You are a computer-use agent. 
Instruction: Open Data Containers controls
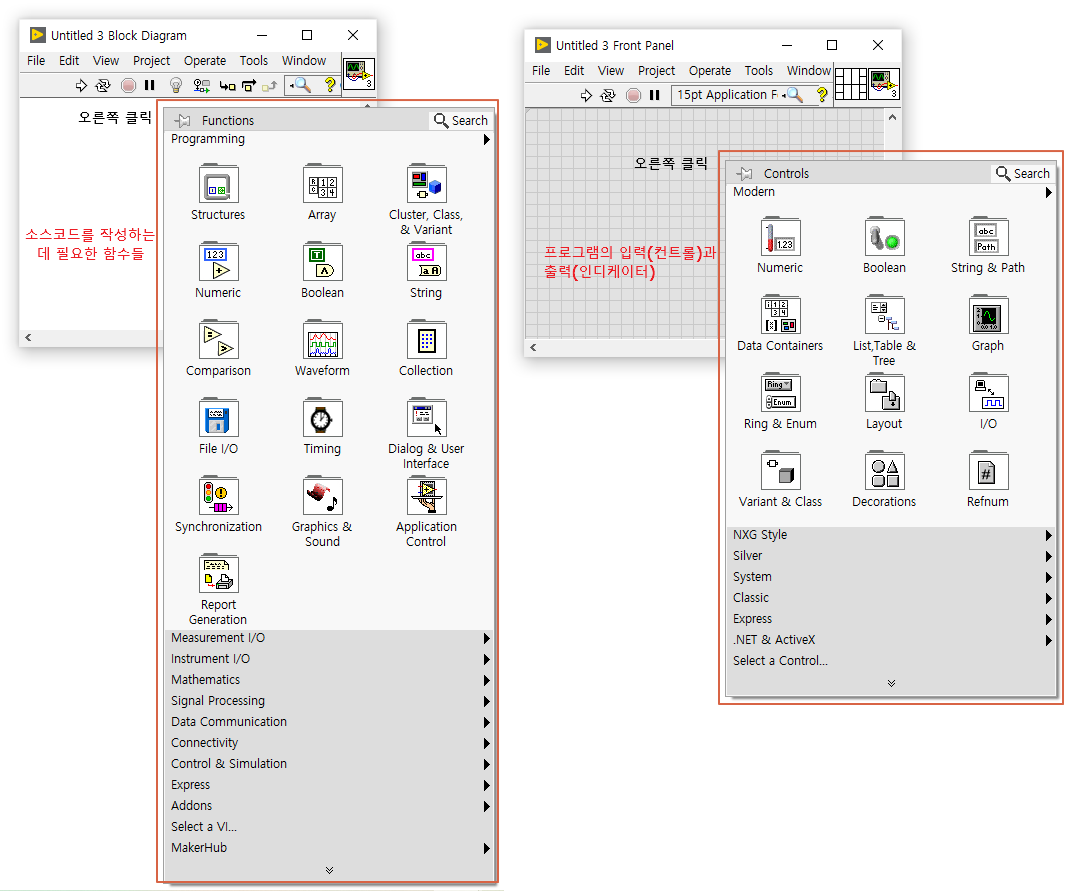(780, 315)
